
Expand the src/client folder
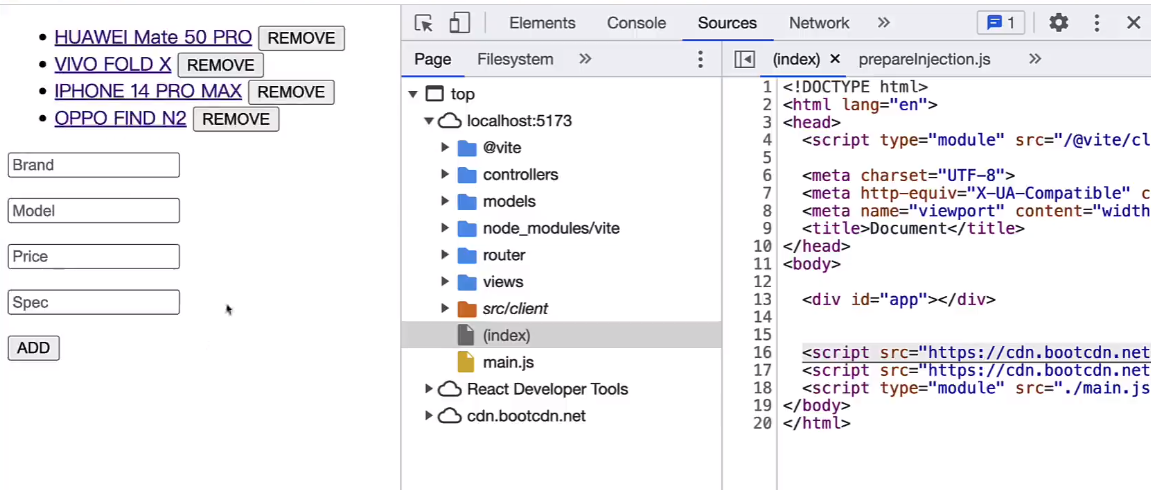click(445, 309)
